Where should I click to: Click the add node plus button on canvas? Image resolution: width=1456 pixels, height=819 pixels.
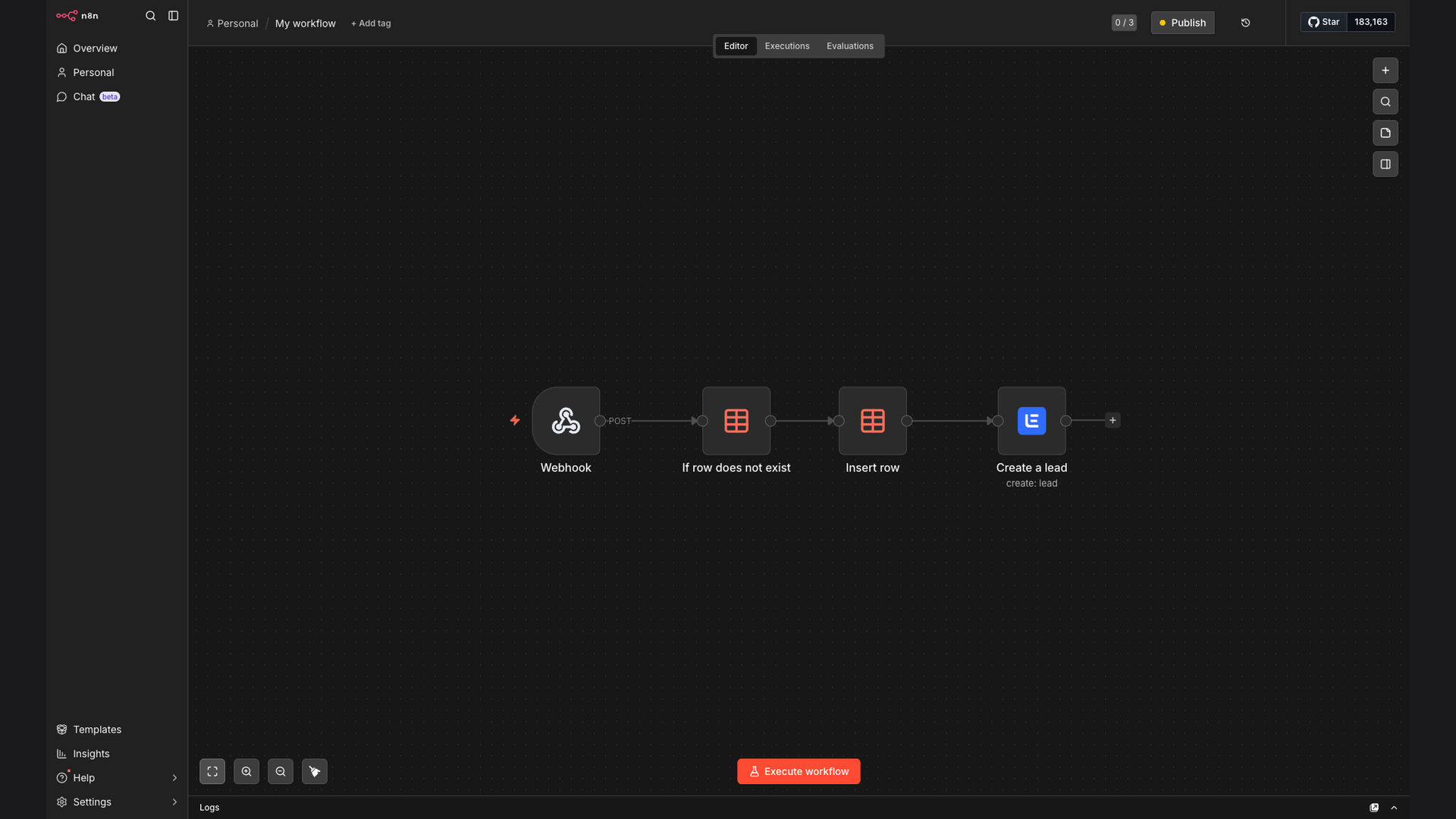(1385, 71)
